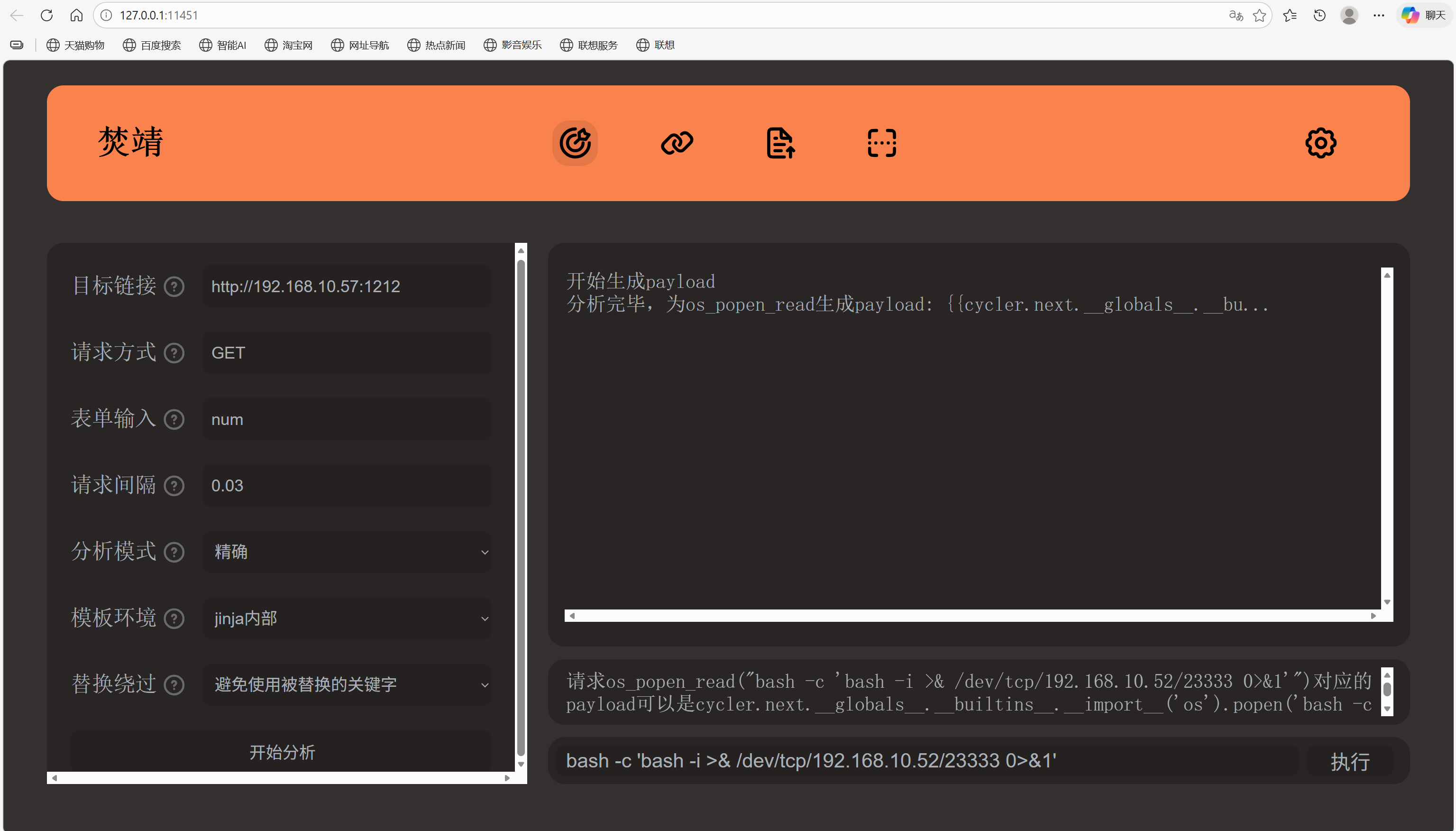Select the dashed scan frame icon
The image size is (1456, 831).
click(x=882, y=143)
